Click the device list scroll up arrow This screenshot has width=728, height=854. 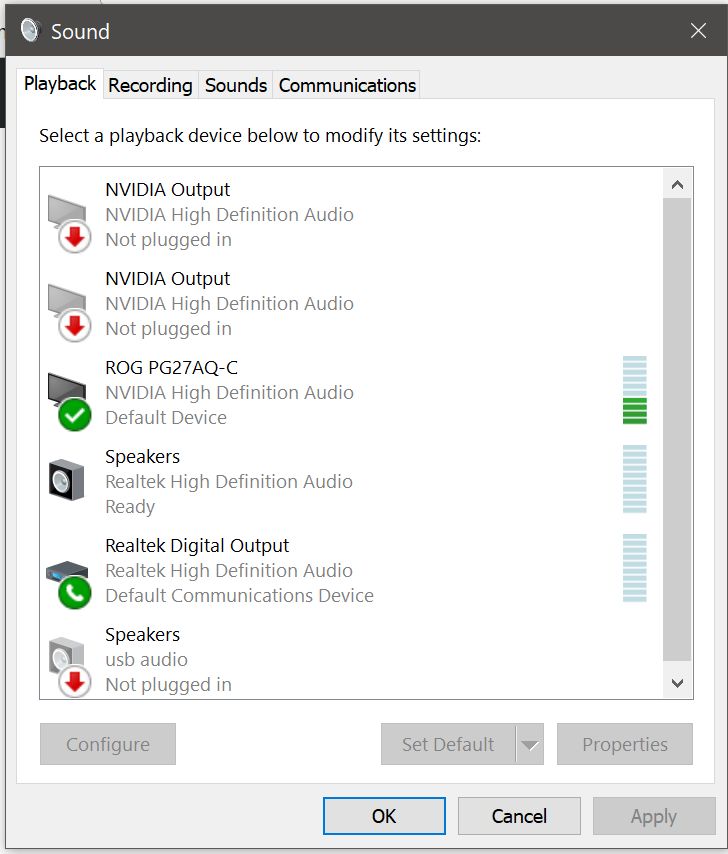coord(677,185)
